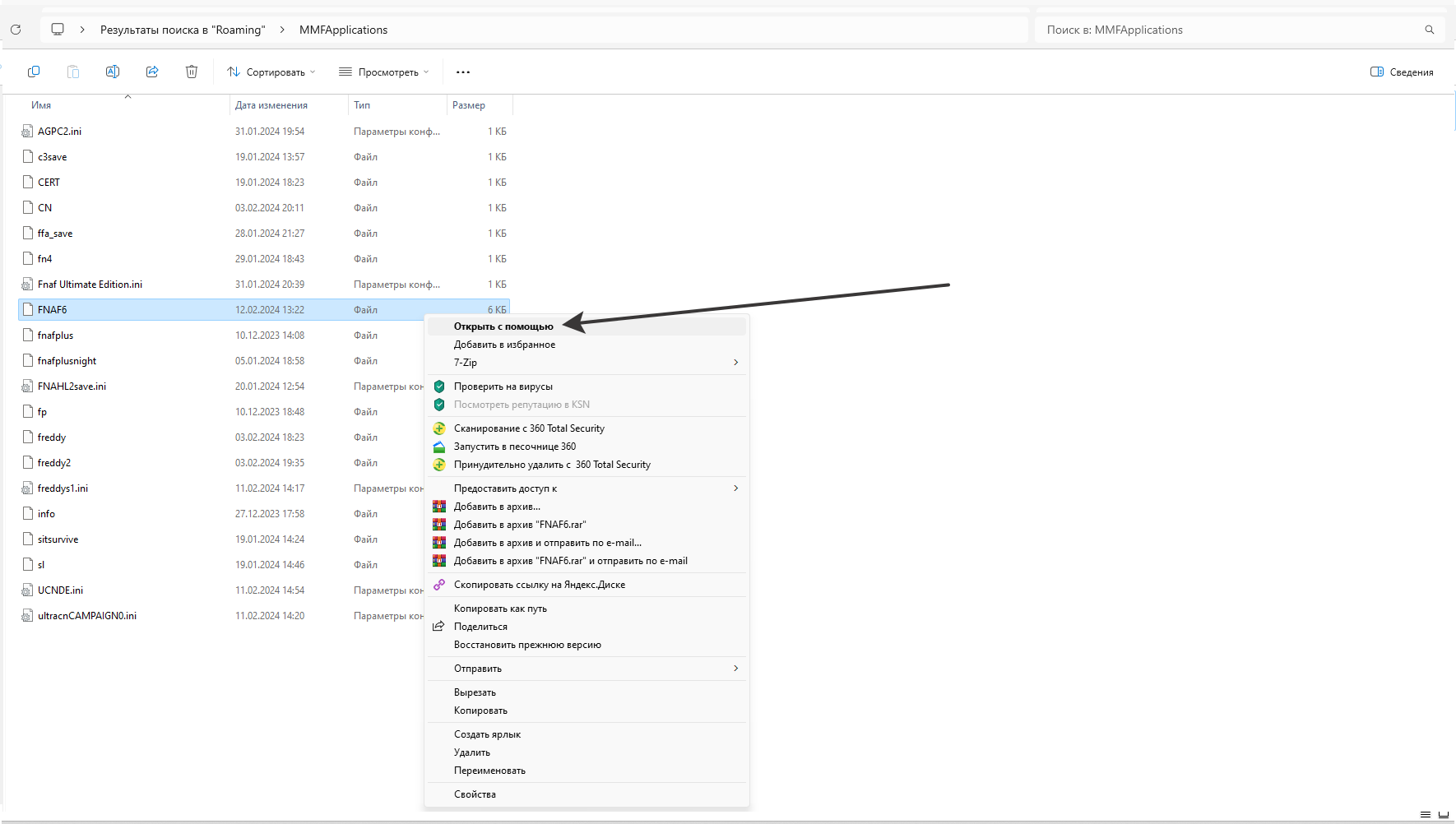
Task: Open the 'Просмотреть' view dropdown
Action: coord(384,72)
